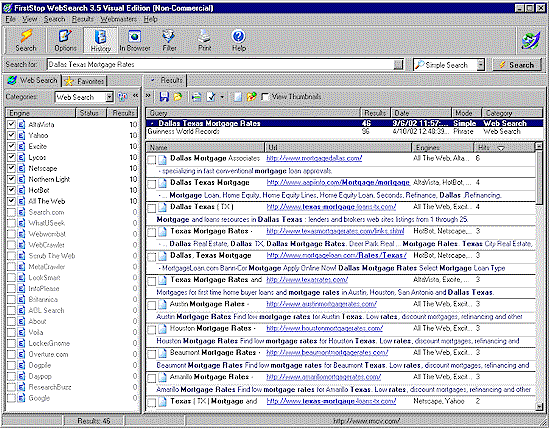Click the open folder icon in results toolbar
Screen dimensions: 550x429
point(178,97)
